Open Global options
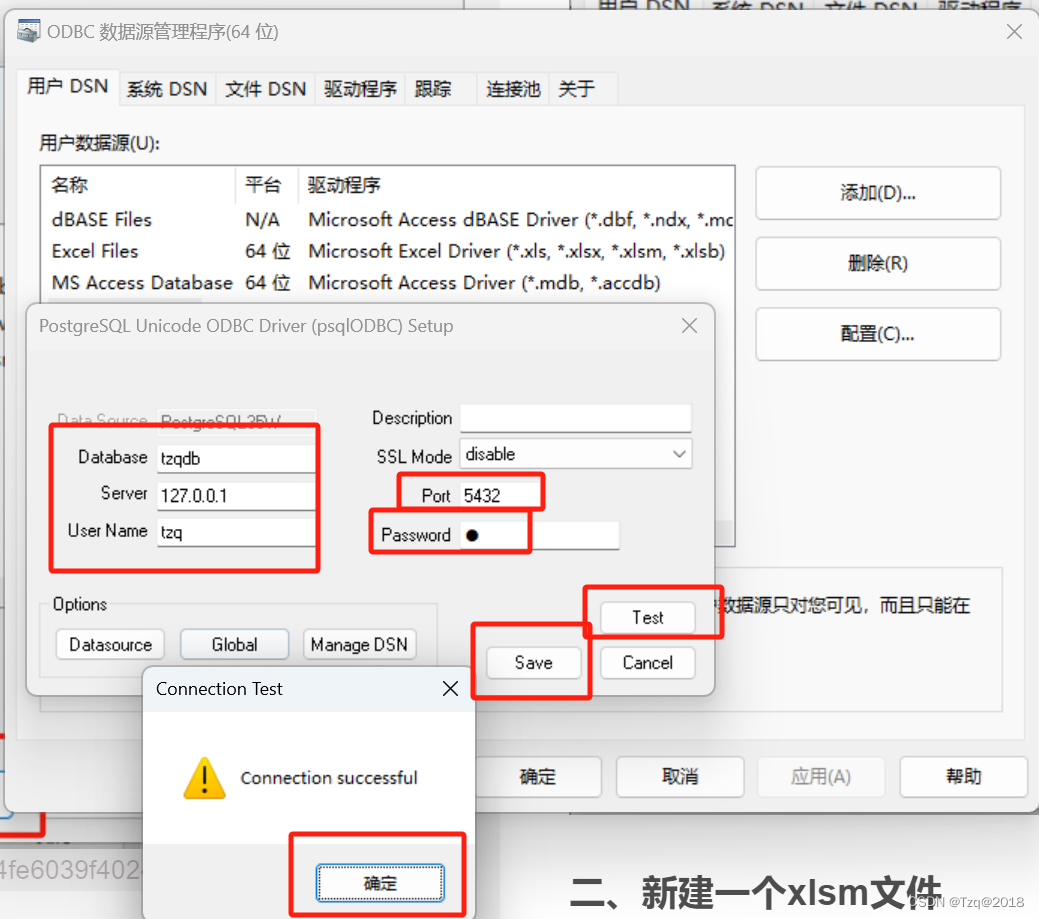The image size is (1039, 919). 234,644
